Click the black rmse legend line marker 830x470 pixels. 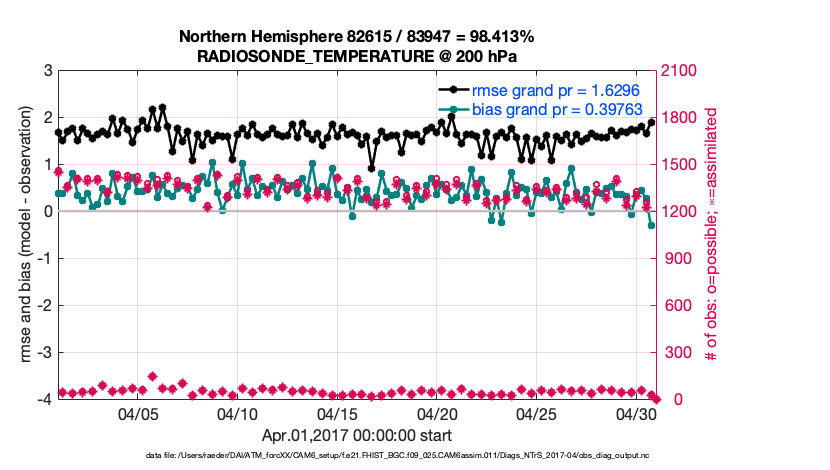453,91
